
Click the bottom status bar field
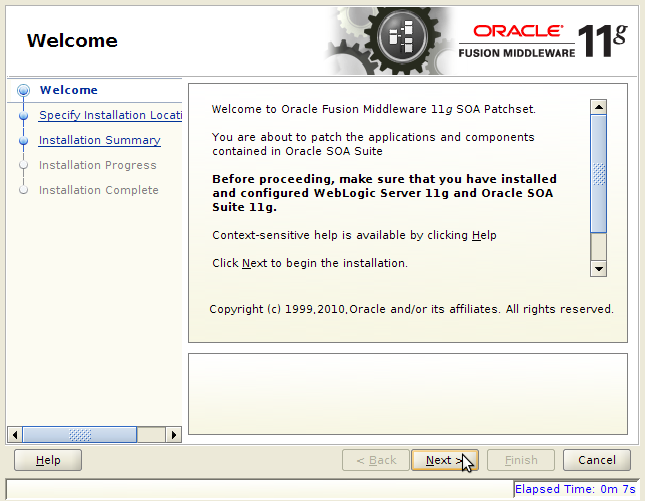[260, 489]
